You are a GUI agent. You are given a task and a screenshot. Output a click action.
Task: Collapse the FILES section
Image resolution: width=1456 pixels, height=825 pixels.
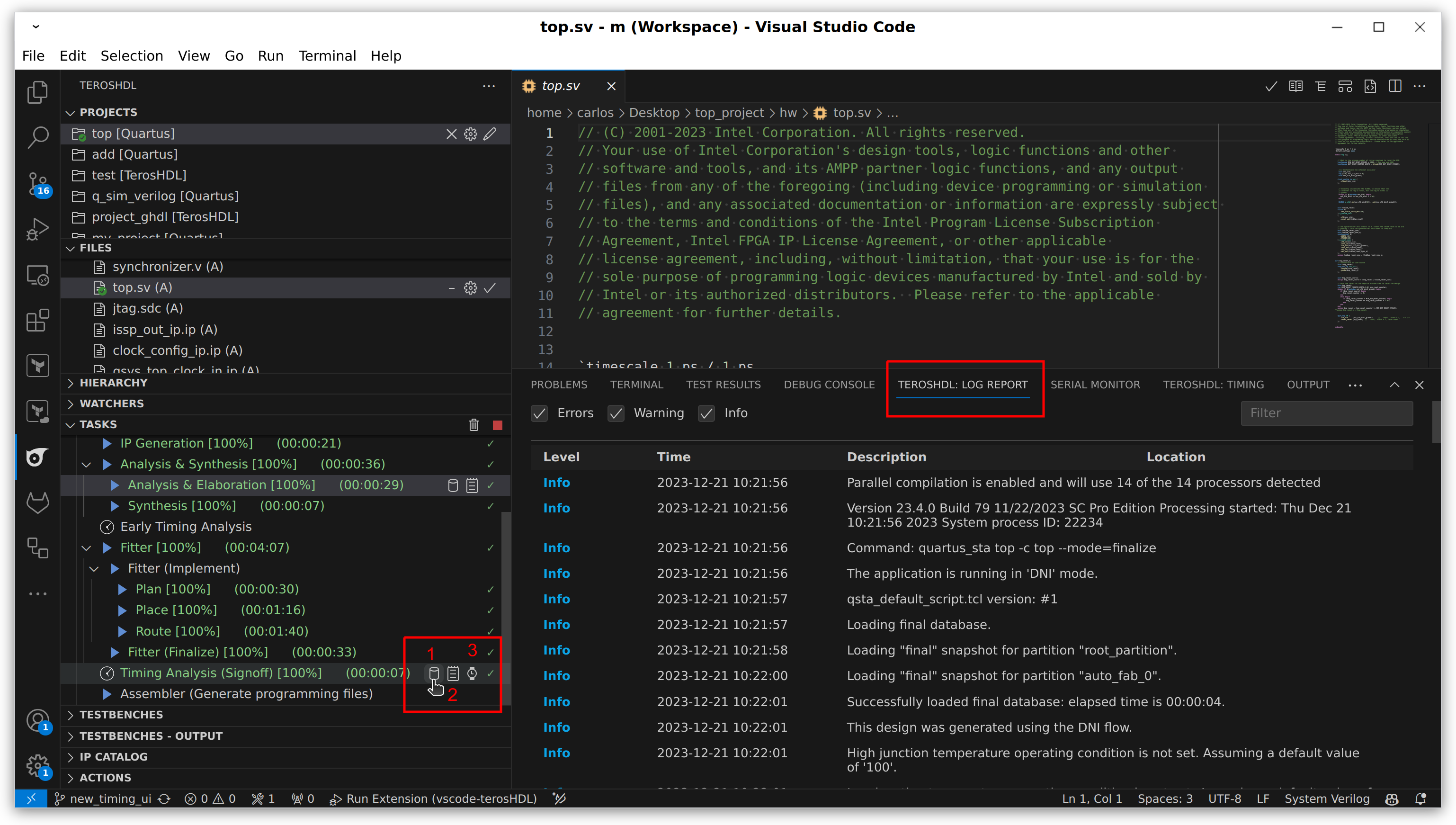point(70,248)
